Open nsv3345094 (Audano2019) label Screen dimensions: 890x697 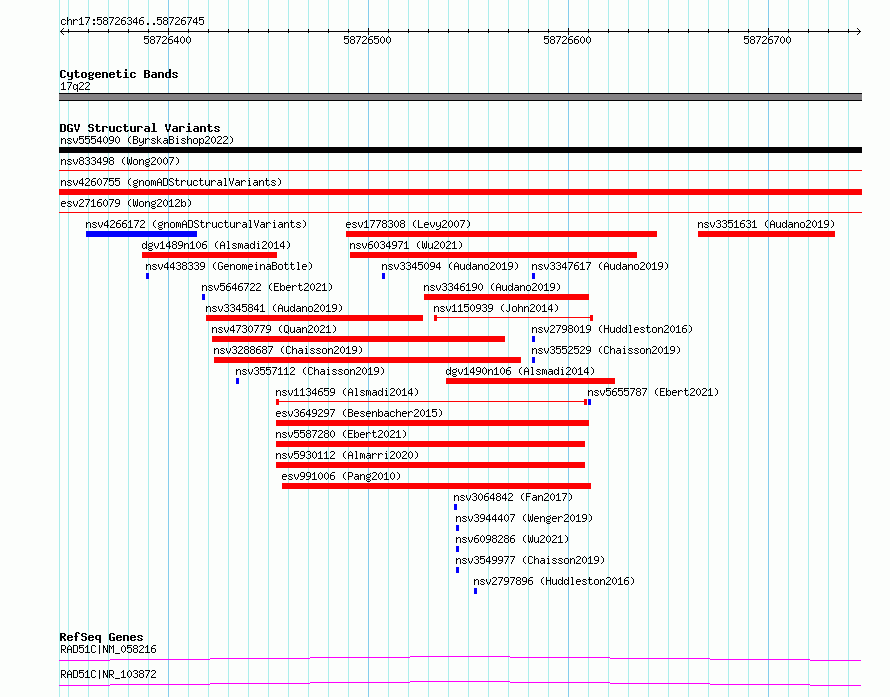[x=450, y=266]
